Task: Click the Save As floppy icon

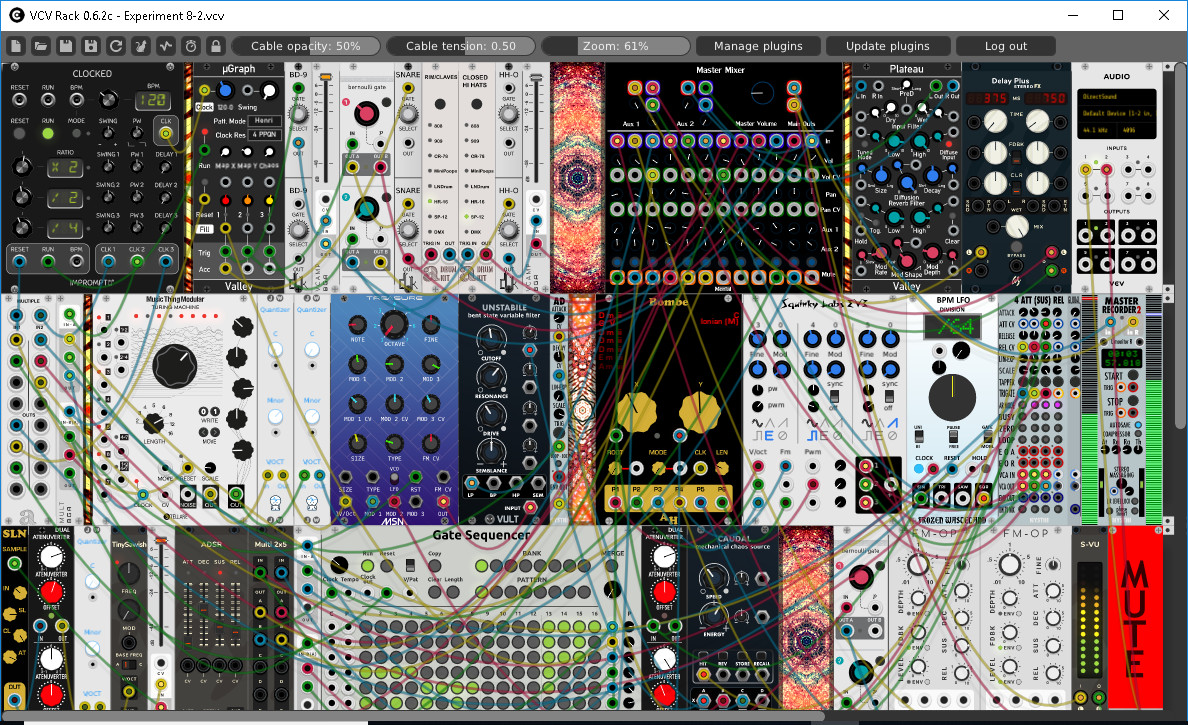Action: [x=91, y=46]
